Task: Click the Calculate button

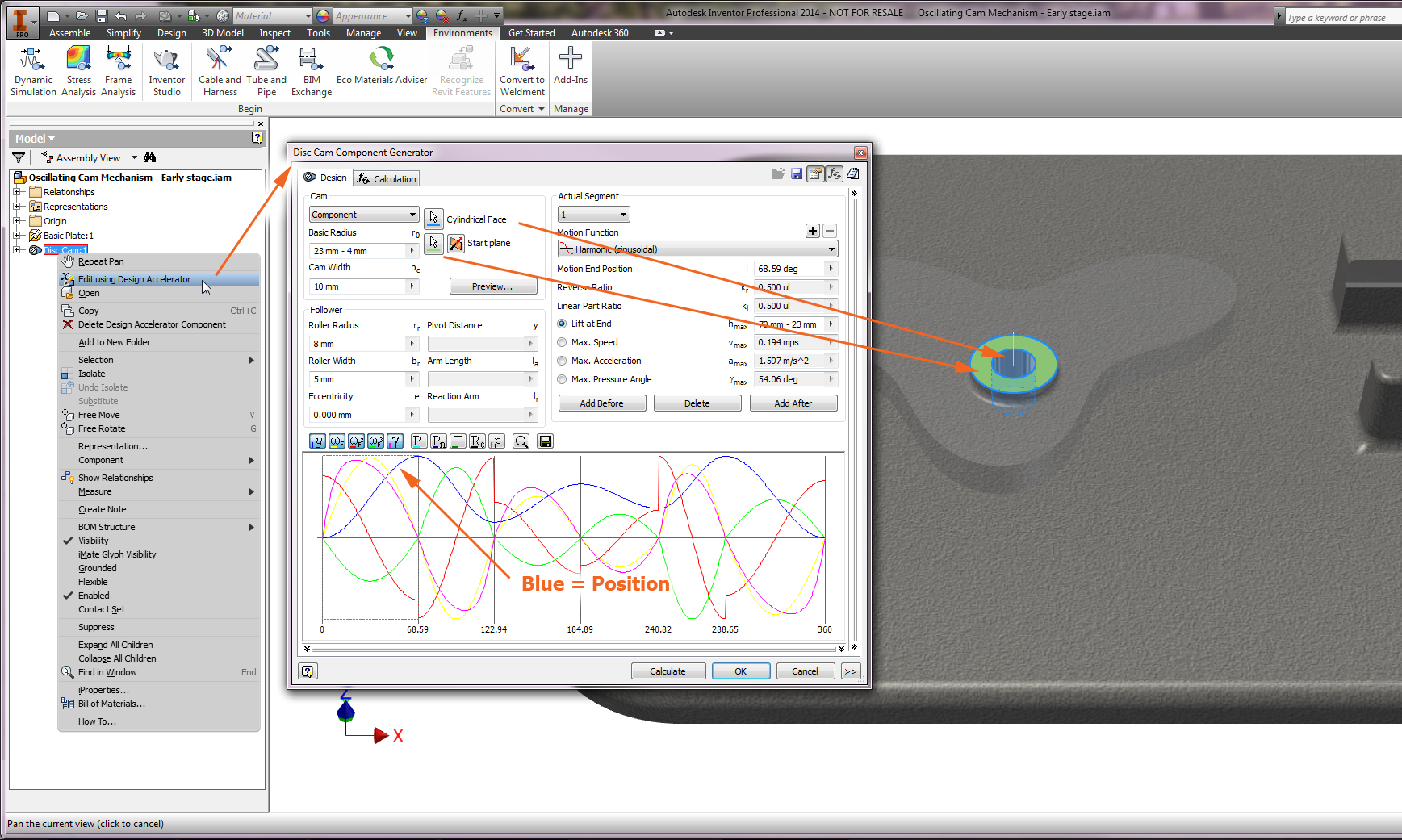Action: [668, 671]
